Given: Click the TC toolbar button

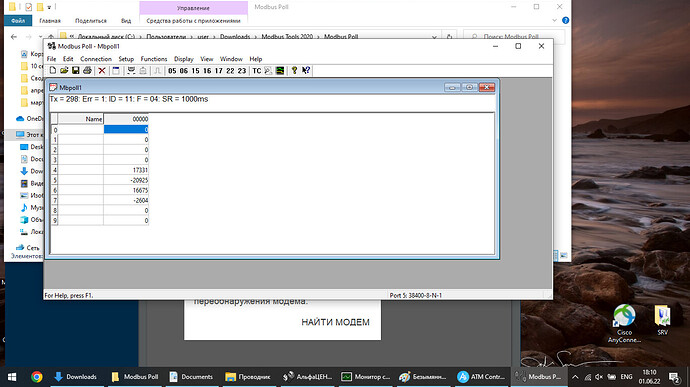Looking at the screenshot, I should click(257, 70).
